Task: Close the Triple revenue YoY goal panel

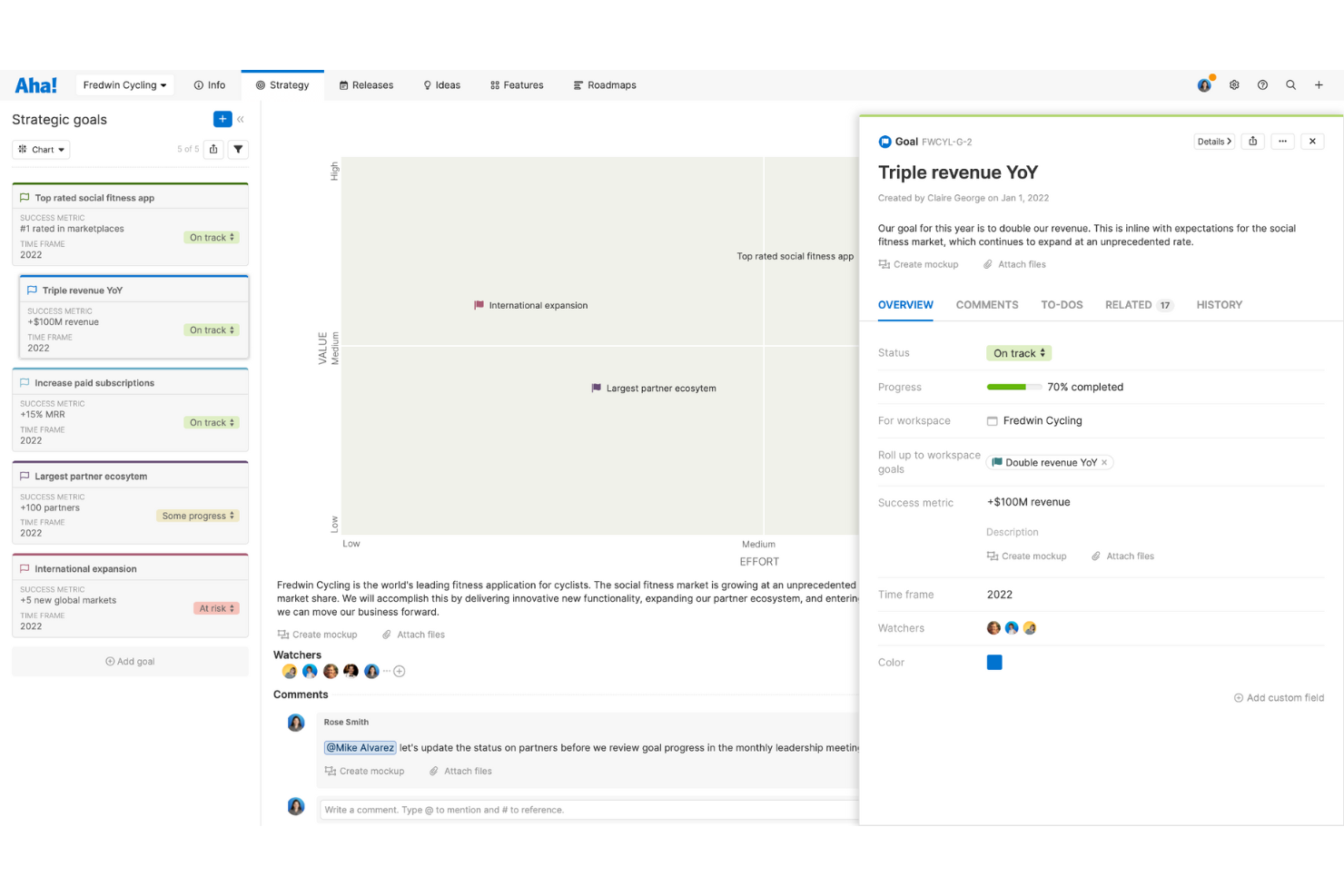Action: (x=1312, y=142)
